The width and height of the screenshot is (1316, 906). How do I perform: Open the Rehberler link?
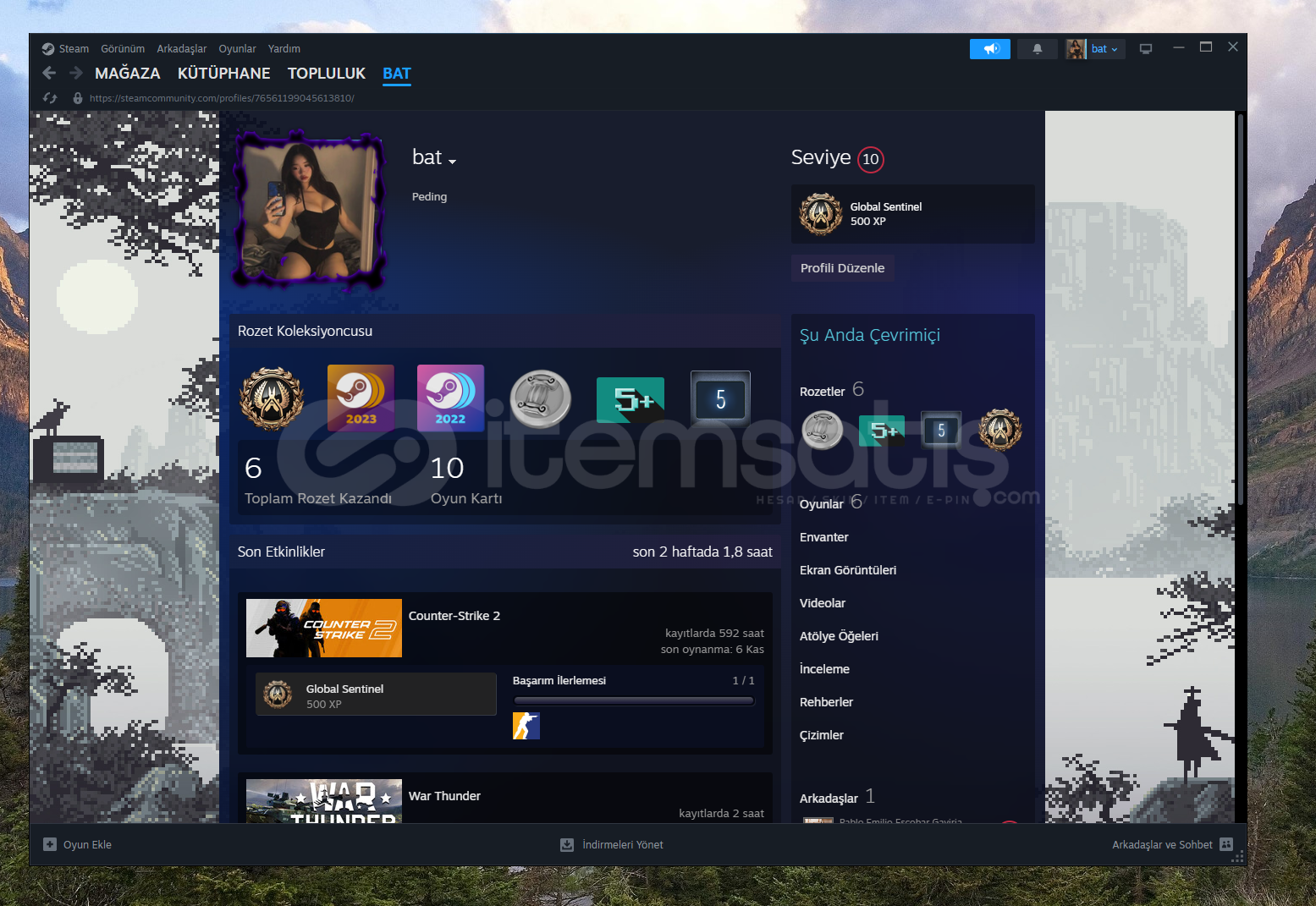[x=826, y=702]
